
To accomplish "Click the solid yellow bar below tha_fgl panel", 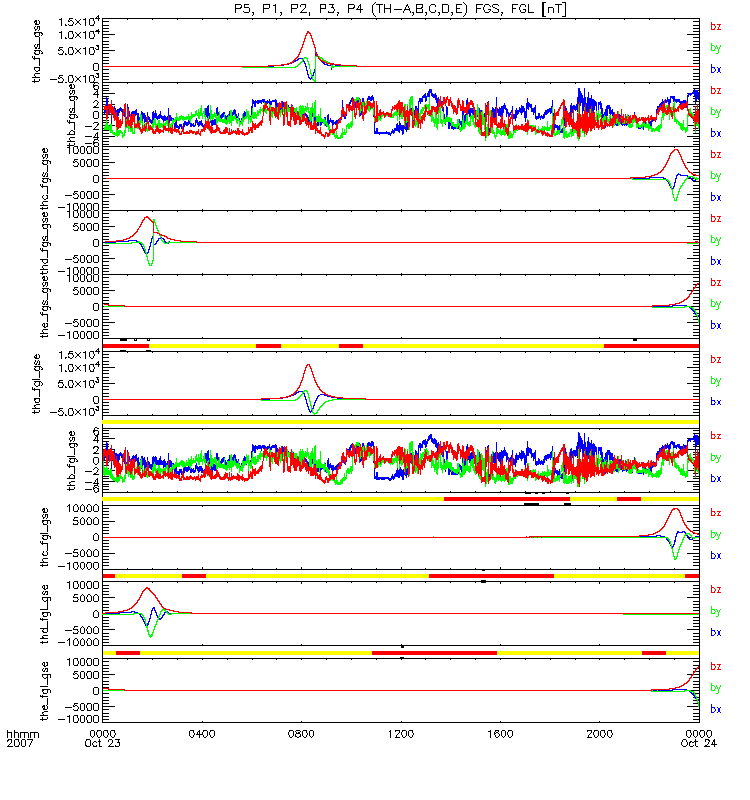I will pos(401,421).
